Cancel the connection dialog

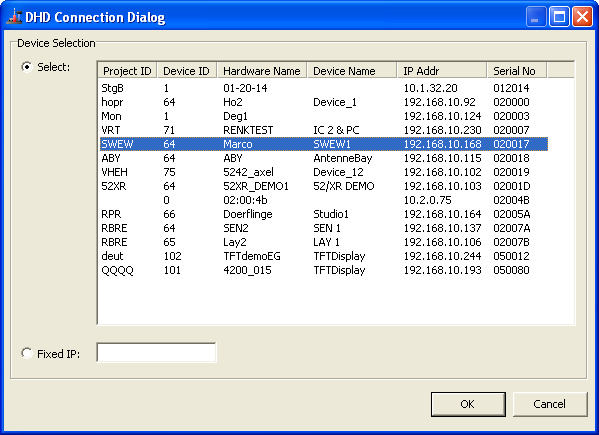coord(549,404)
